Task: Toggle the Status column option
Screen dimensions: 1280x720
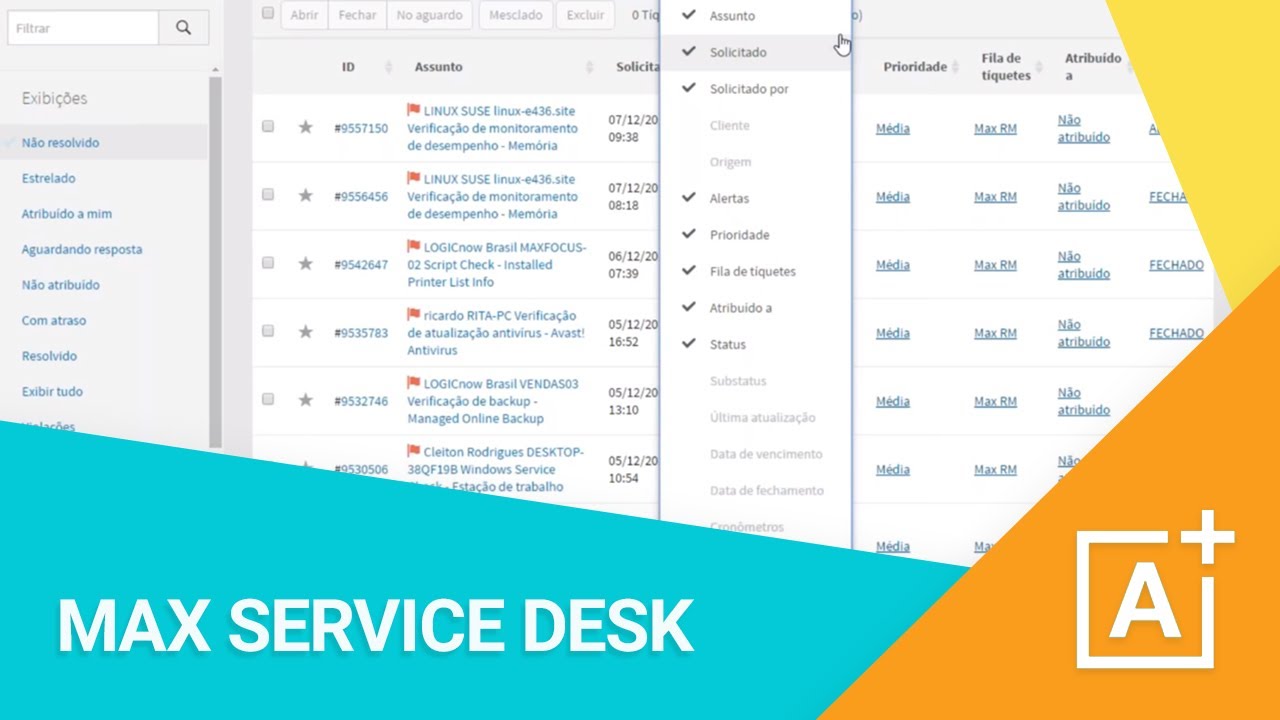Action: point(756,344)
